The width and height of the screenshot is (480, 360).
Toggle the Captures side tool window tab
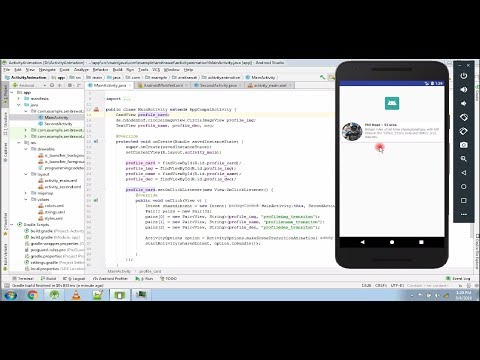tap(5, 152)
